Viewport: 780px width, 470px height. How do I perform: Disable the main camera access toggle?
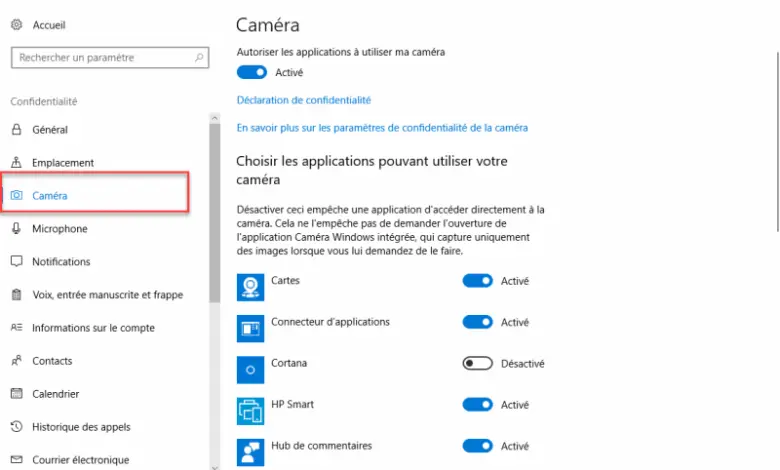pos(252,72)
